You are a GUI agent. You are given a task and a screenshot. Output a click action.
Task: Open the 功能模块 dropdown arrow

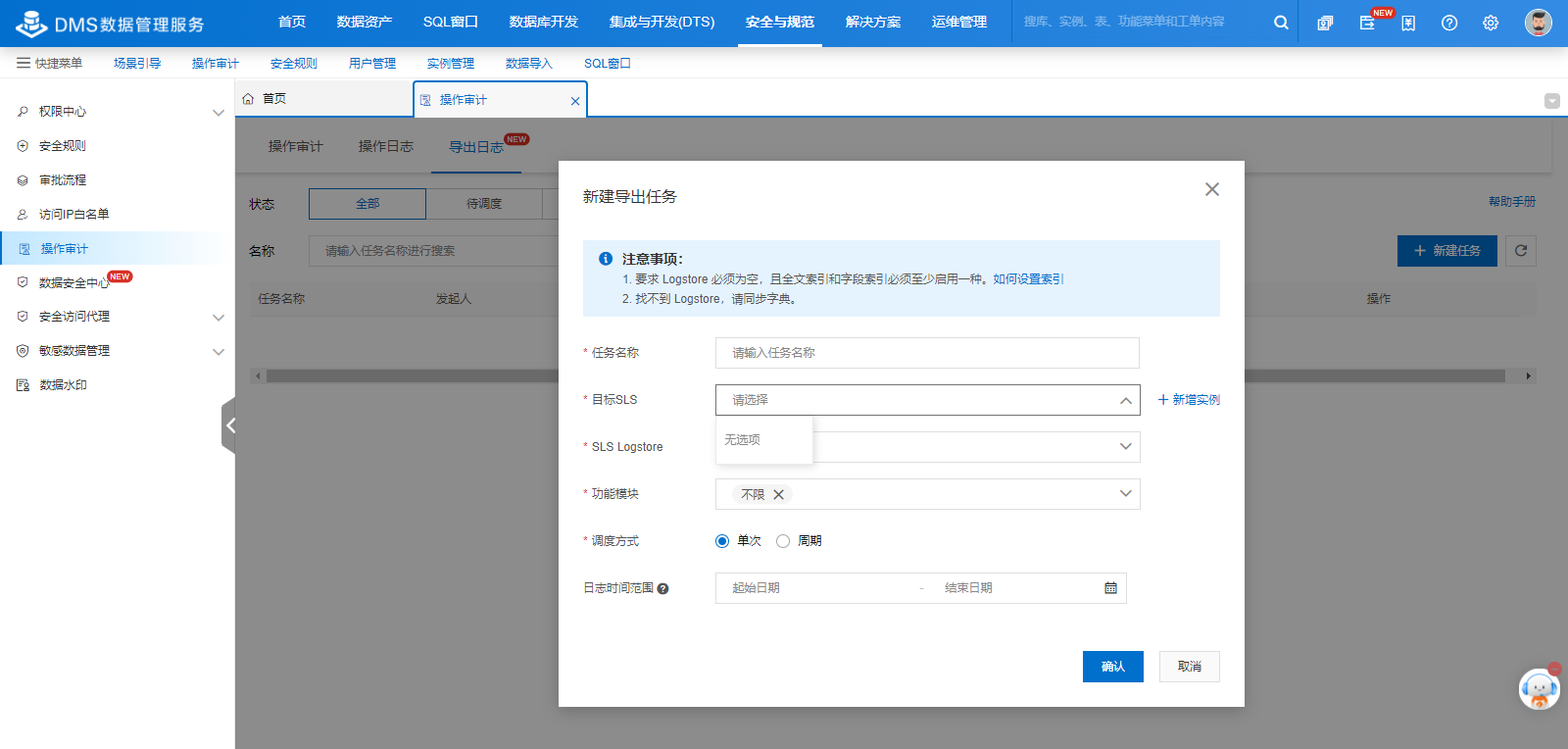point(1125,494)
